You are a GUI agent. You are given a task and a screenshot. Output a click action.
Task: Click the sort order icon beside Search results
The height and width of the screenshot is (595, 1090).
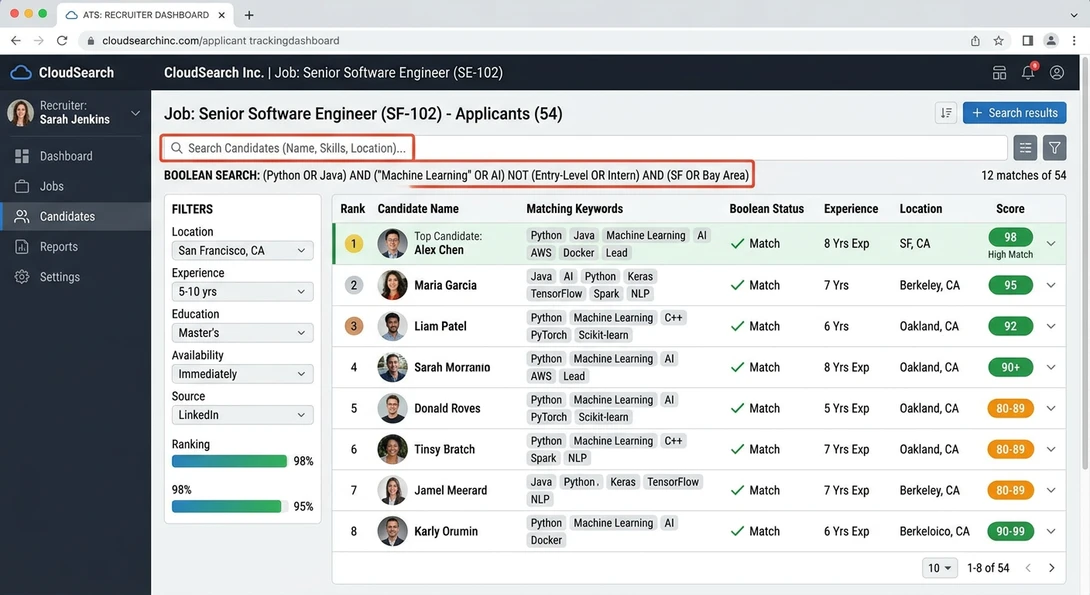946,113
